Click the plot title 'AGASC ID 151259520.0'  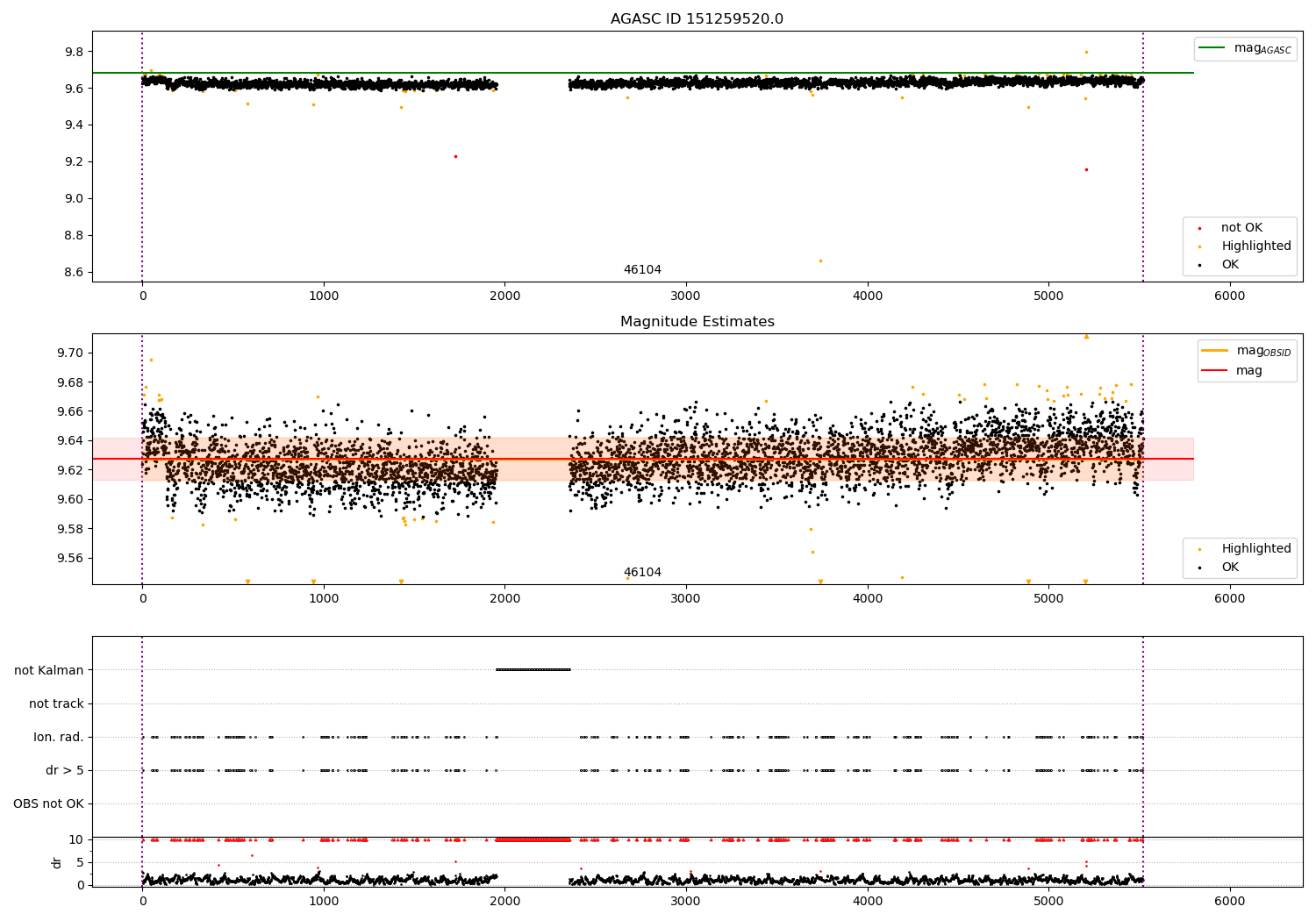pos(697,19)
